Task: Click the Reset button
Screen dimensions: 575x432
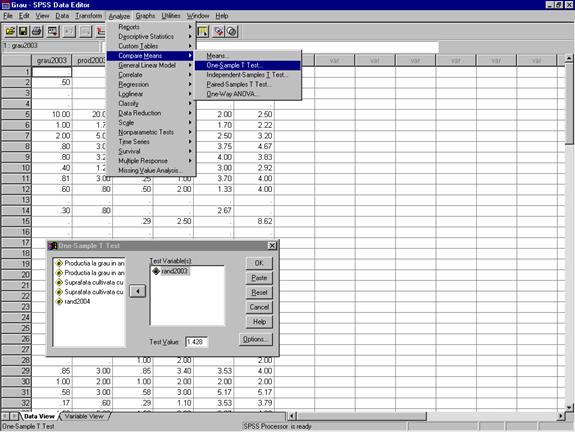Action: click(259, 292)
